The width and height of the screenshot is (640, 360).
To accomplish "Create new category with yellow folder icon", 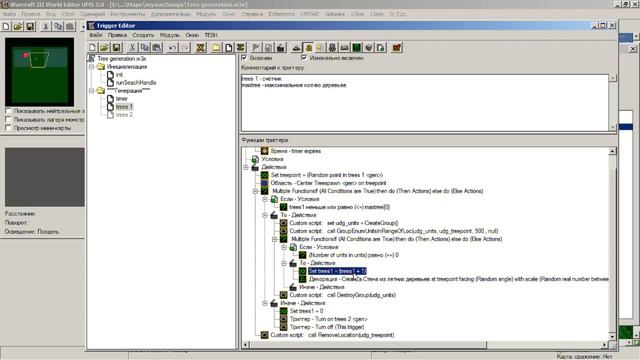I will pos(216,48).
